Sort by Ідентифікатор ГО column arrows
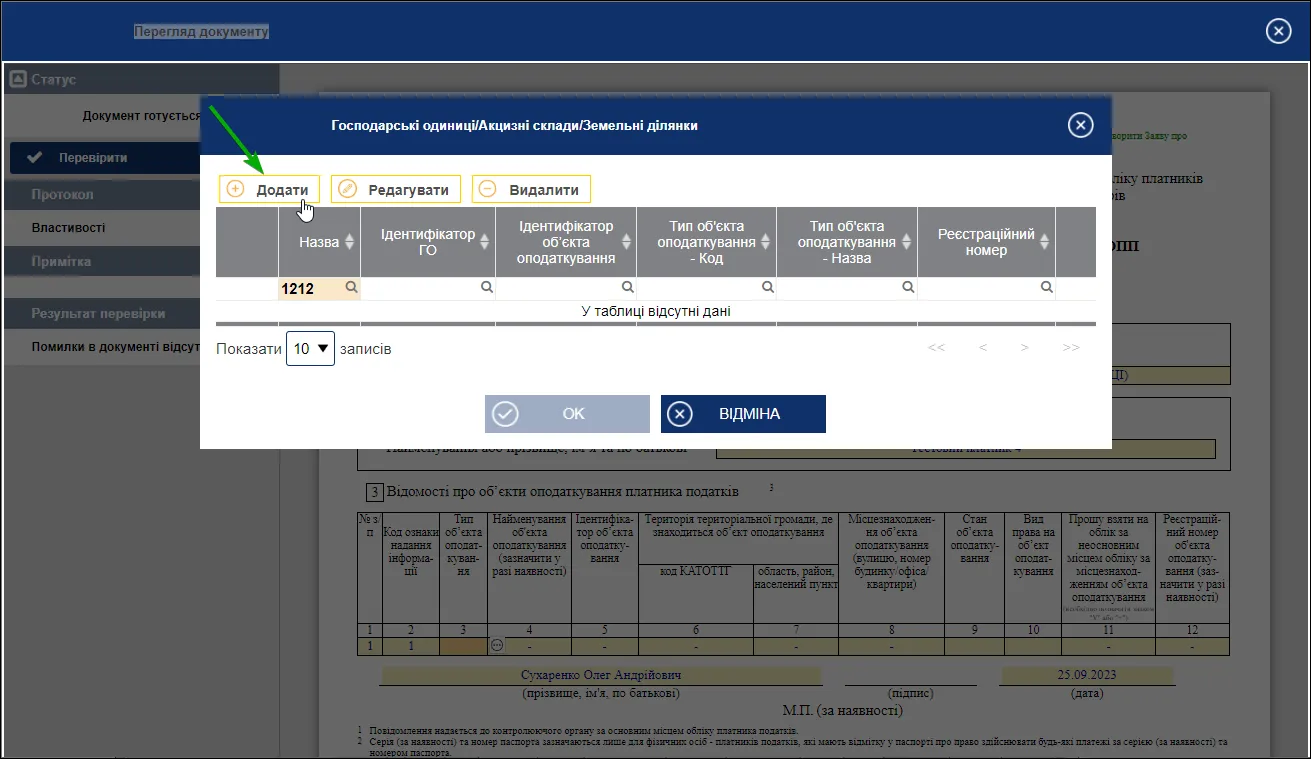 point(484,242)
